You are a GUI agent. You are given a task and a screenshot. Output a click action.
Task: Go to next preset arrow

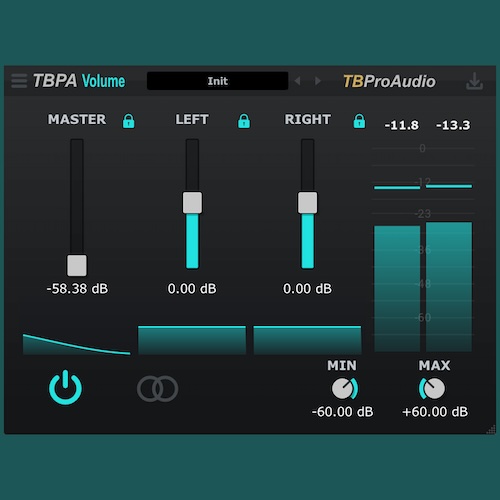point(318,81)
